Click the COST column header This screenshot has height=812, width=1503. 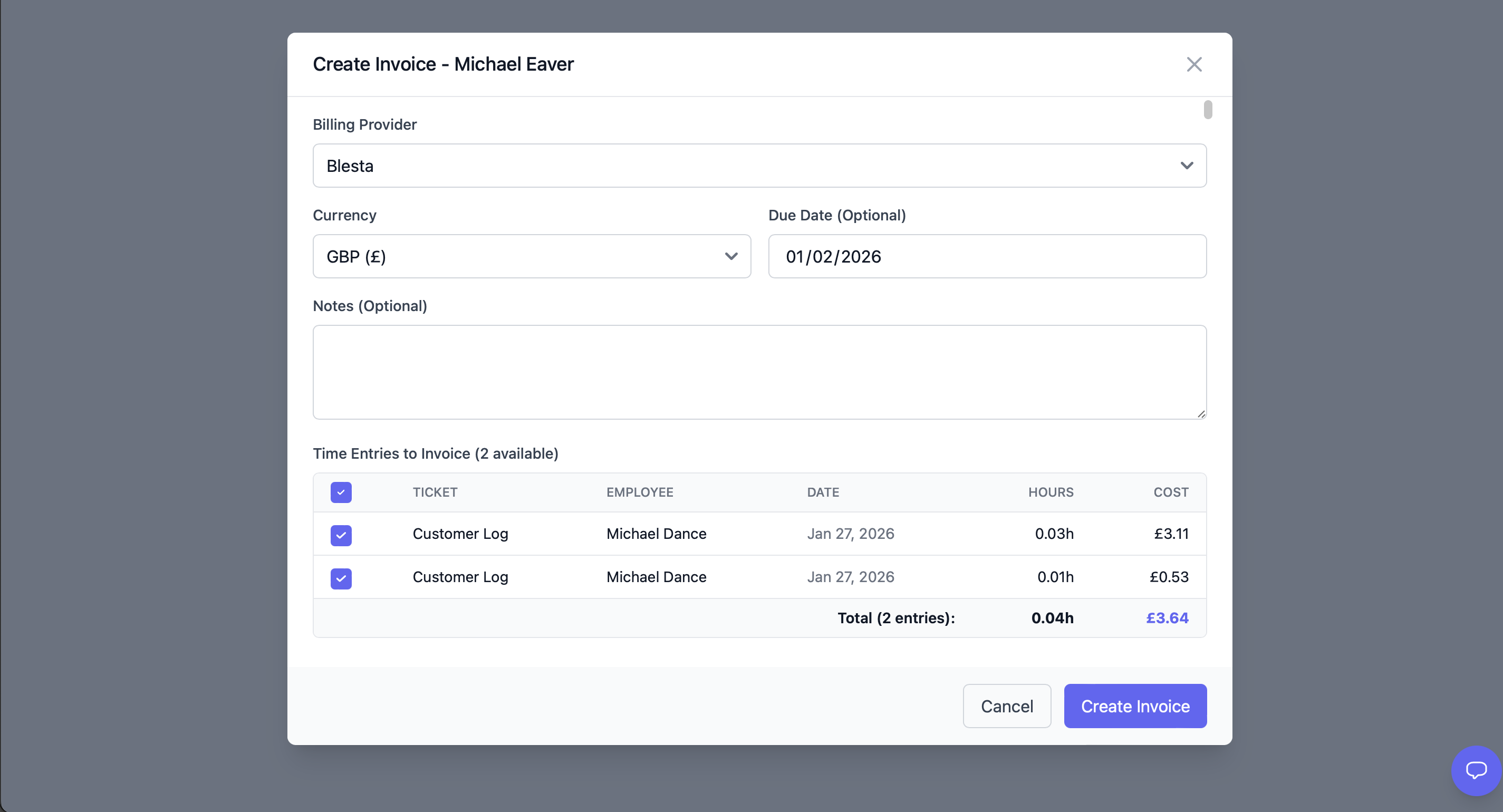(1170, 492)
